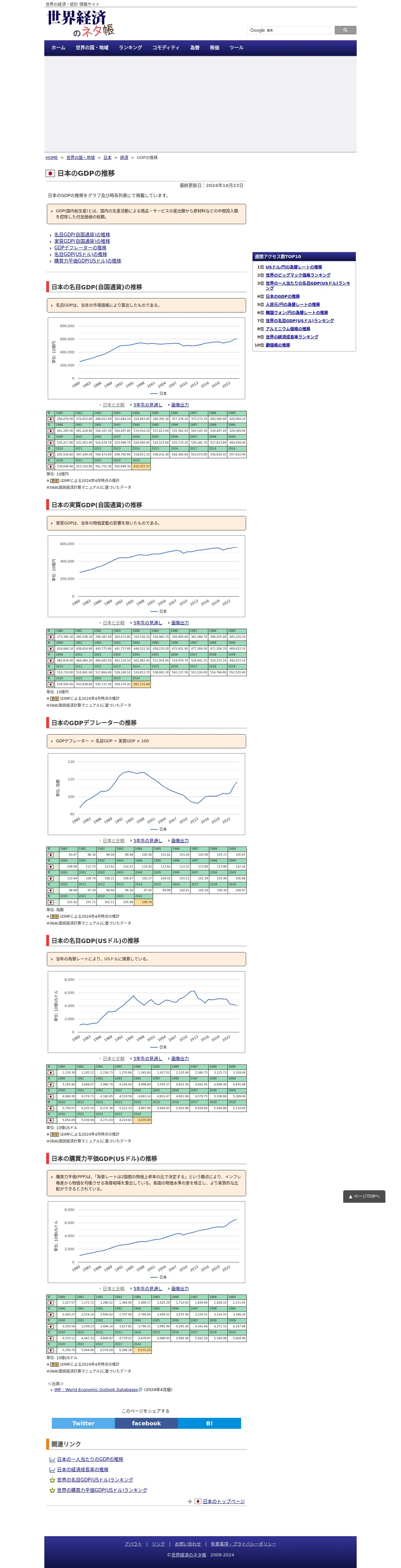
Task: Click 日本と比較 under the nominal GDP chart
Action: (113, 405)
